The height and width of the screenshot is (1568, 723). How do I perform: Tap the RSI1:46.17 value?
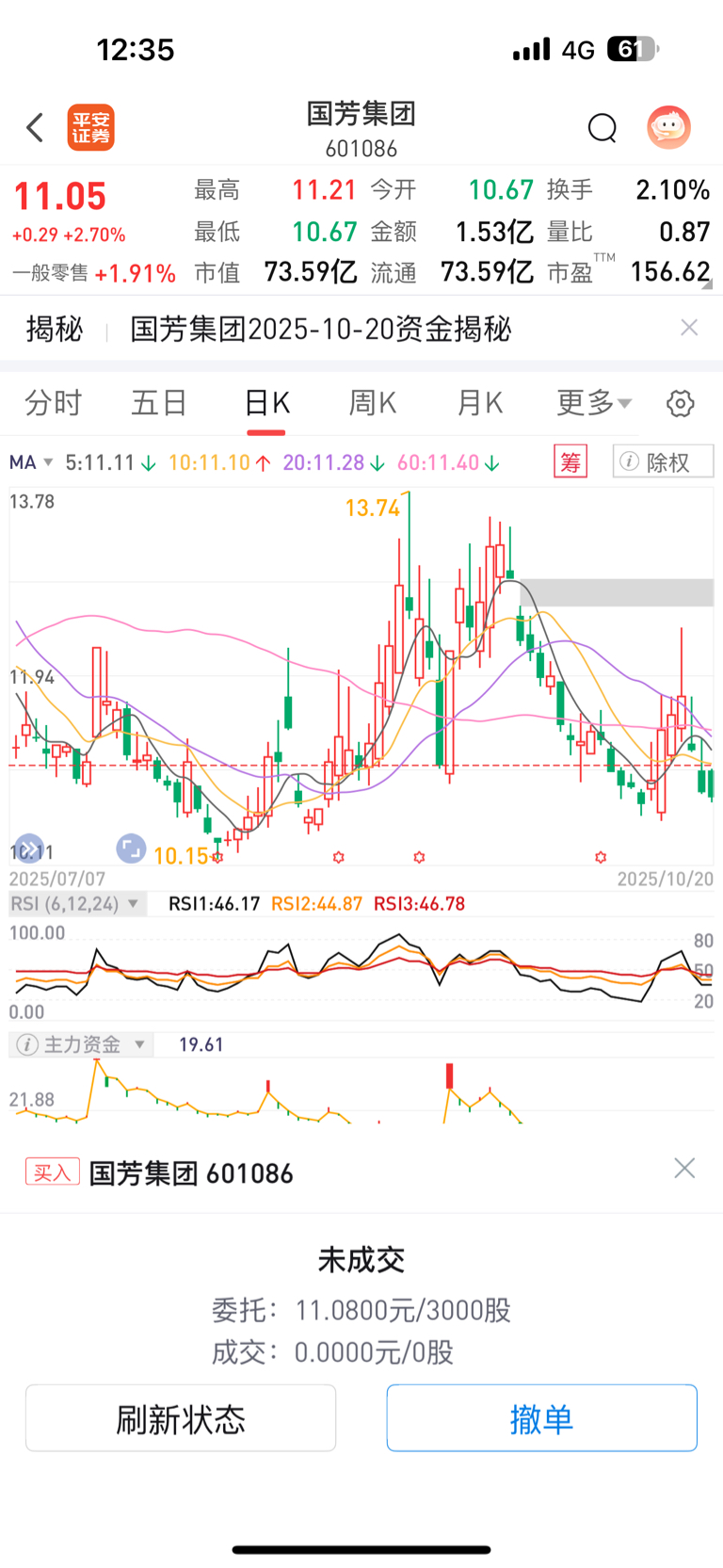click(214, 904)
